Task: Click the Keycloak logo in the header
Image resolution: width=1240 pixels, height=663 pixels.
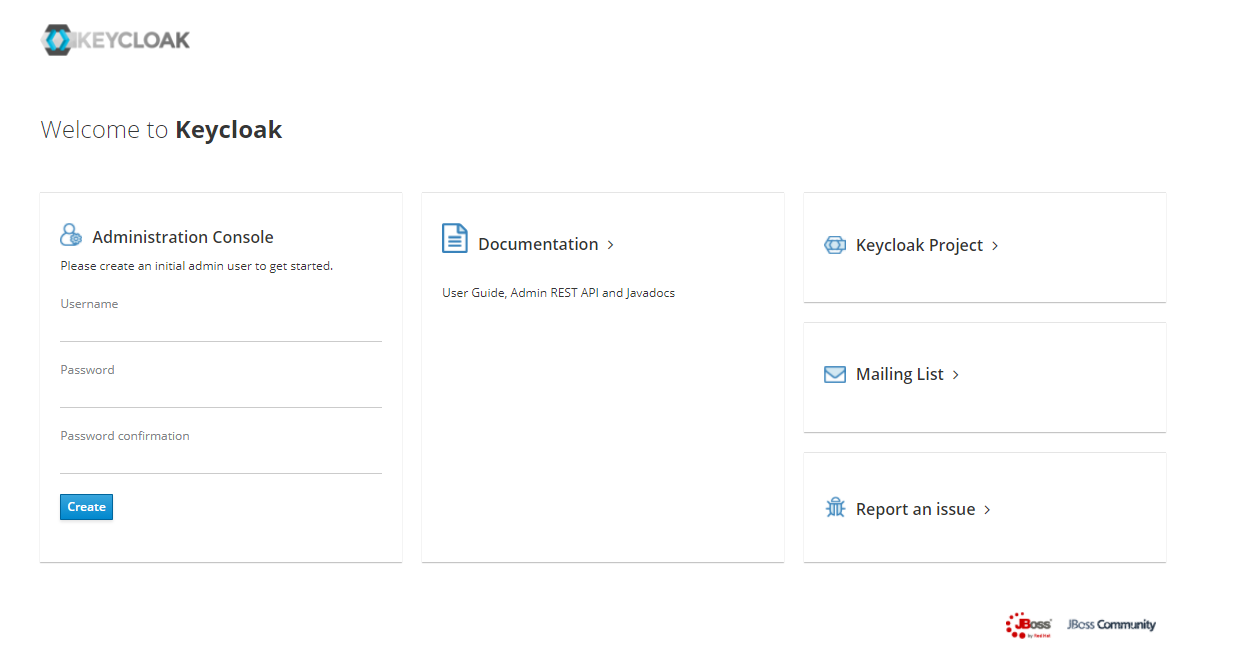Action: [x=115, y=40]
